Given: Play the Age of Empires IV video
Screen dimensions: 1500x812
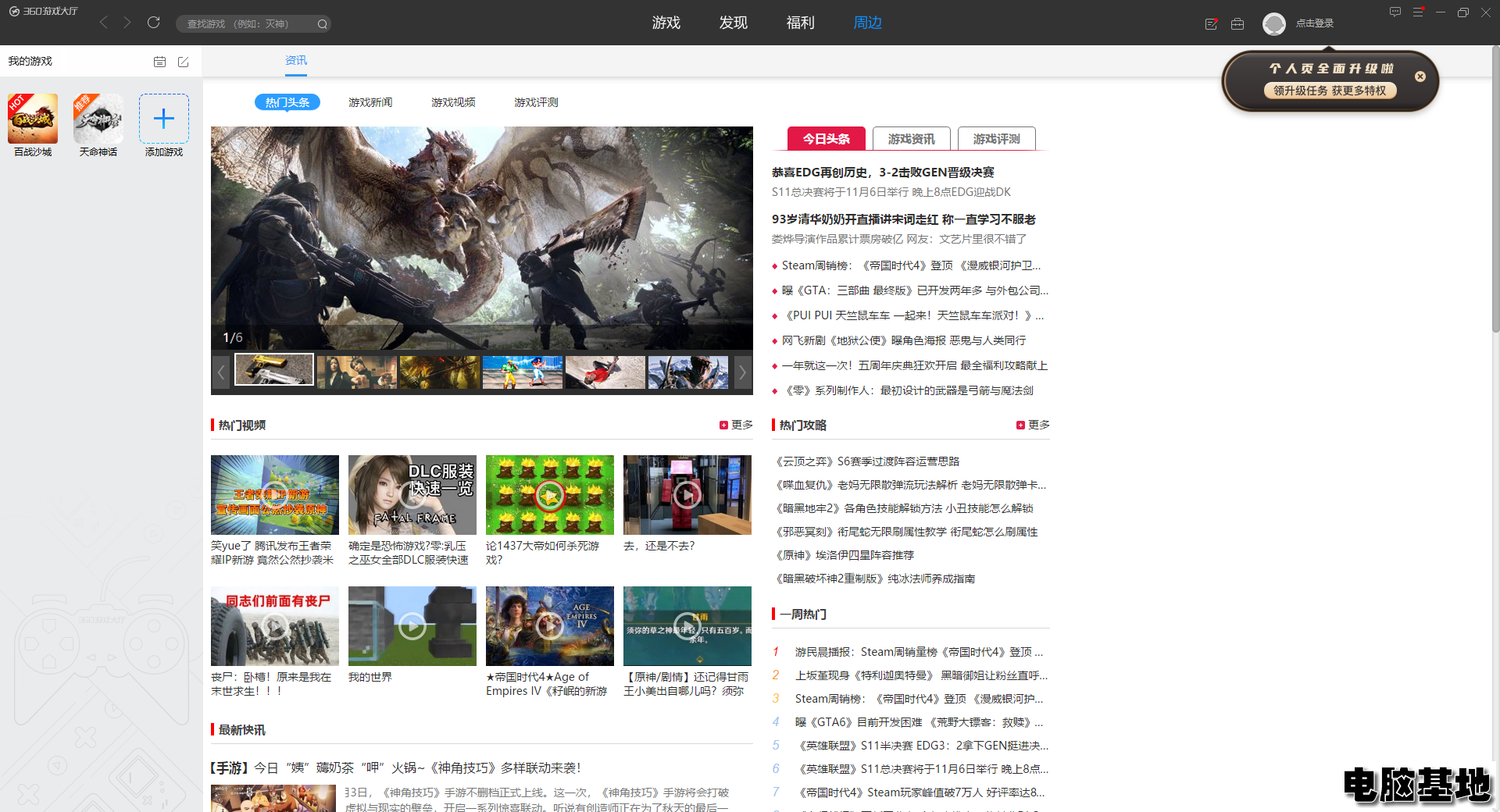Looking at the screenshot, I should click(550, 626).
